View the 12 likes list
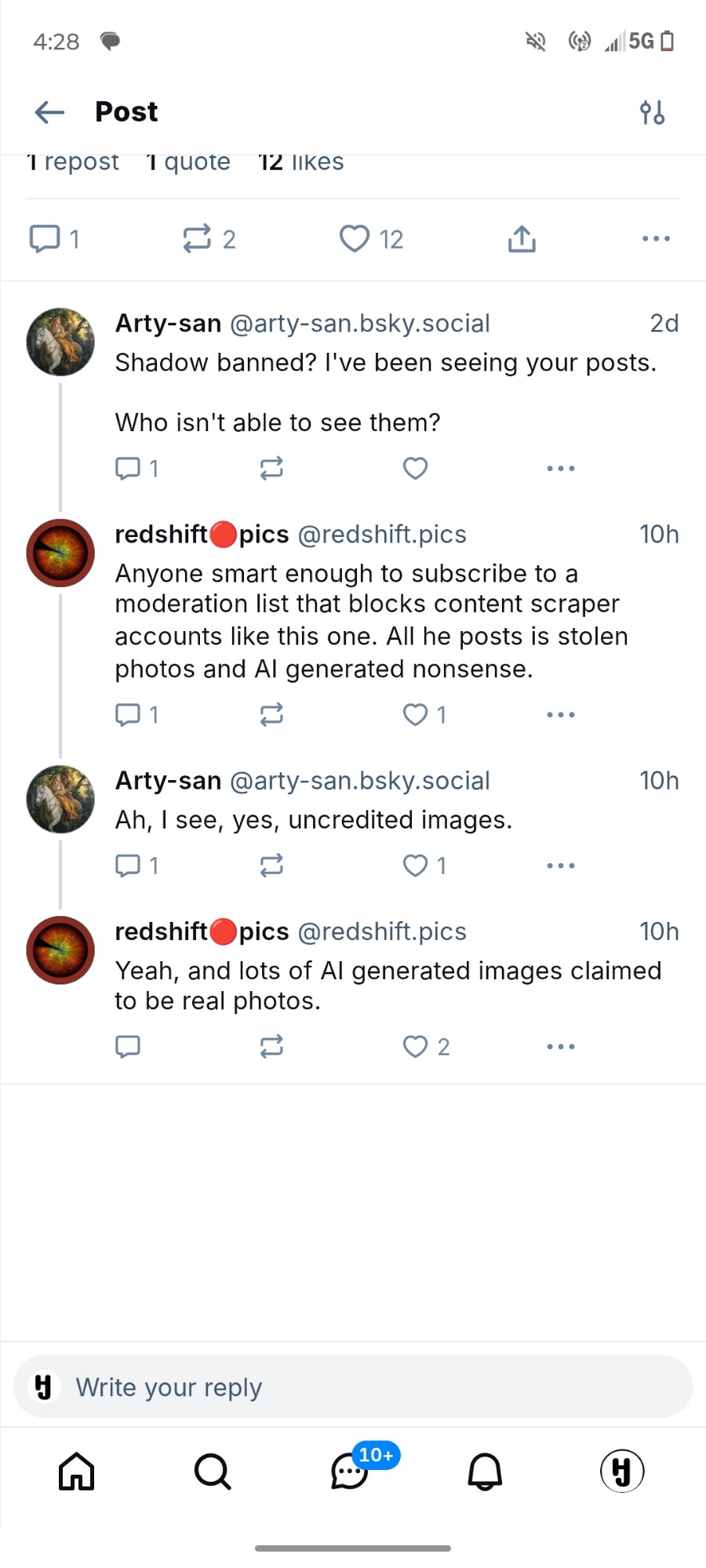The width and height of the screenshot is (706, 1568). (x=301, y=162)
